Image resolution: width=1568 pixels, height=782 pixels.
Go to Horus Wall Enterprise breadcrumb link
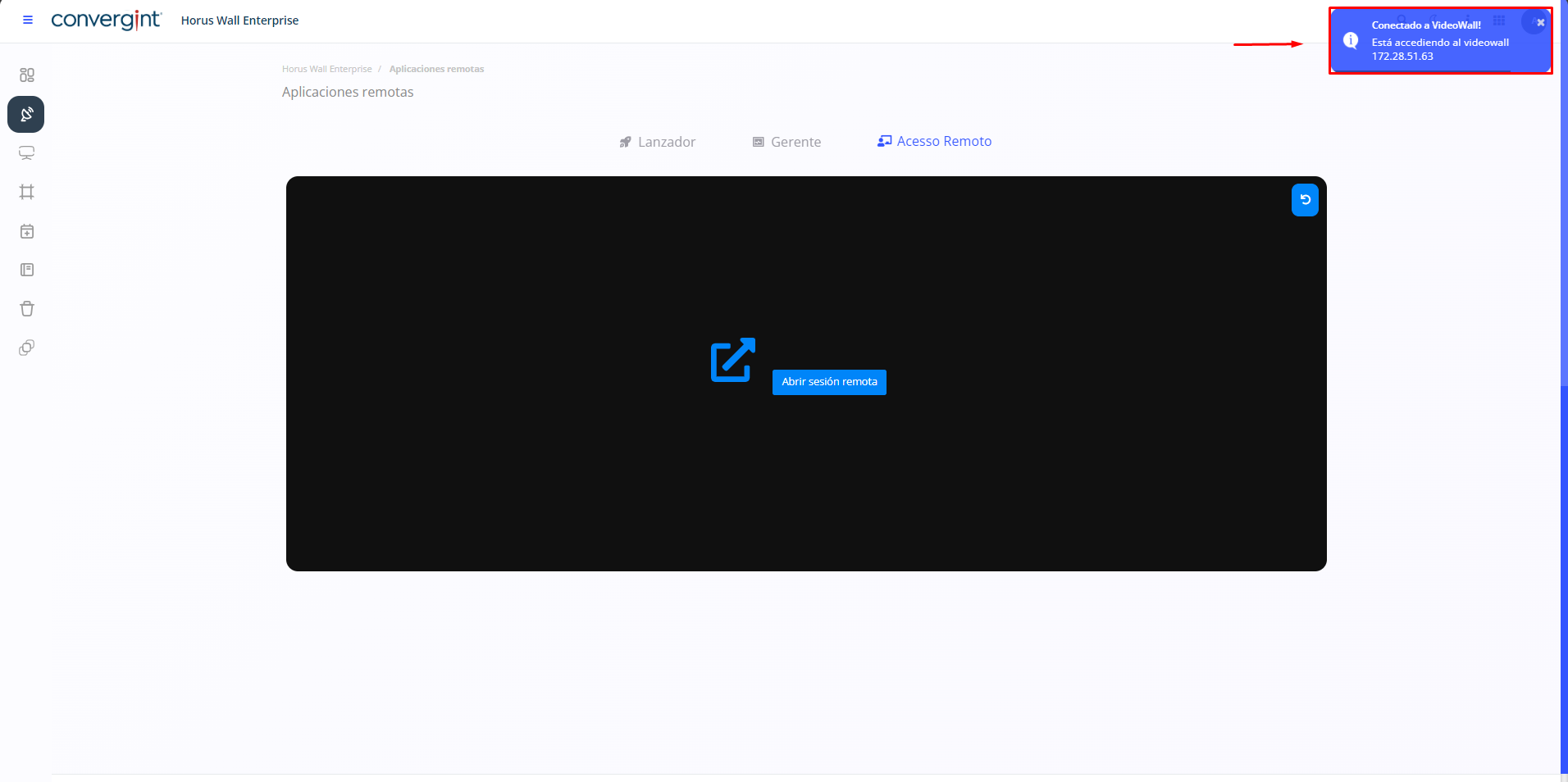pos(326,69)
